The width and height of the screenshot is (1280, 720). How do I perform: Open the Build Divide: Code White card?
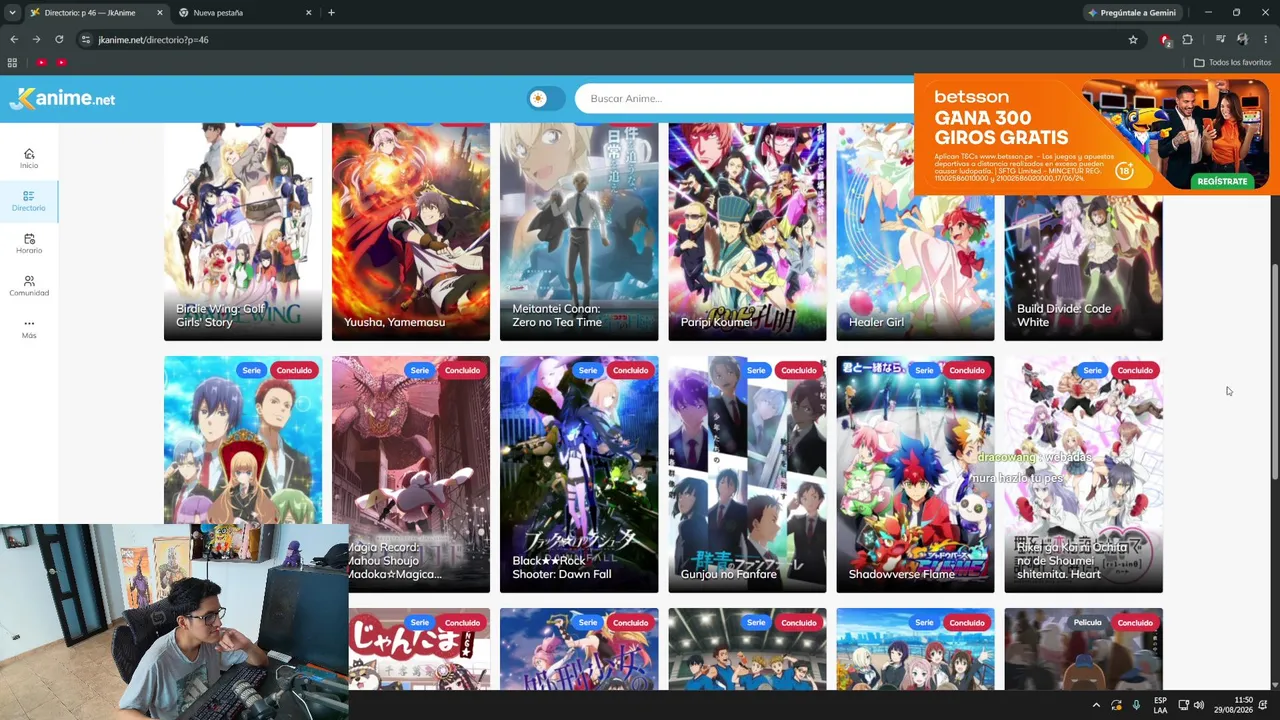pos(1083,268)
